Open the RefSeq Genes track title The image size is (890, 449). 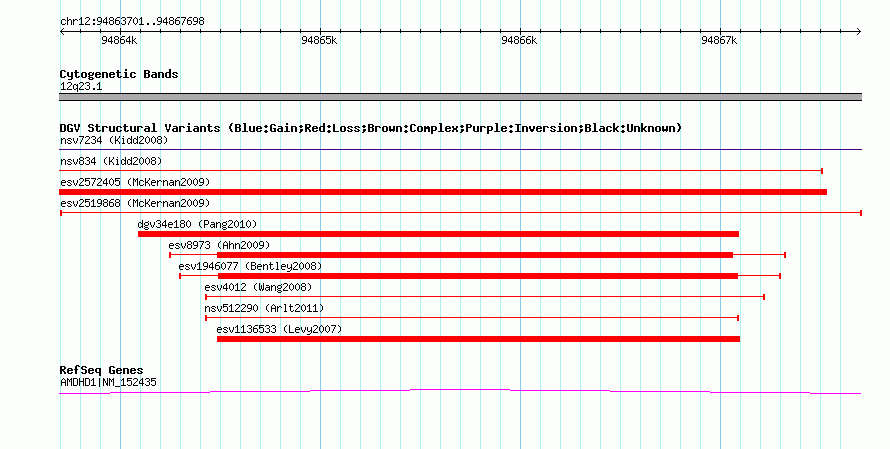coord(101,370)
